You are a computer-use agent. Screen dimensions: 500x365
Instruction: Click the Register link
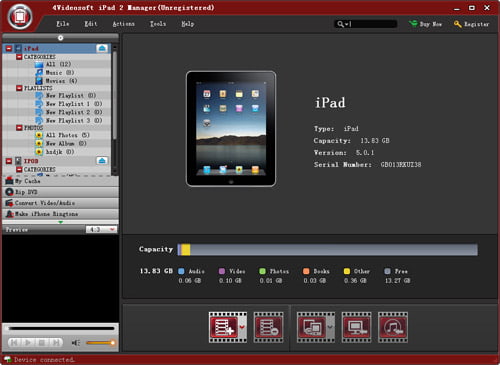click(472, 24)
